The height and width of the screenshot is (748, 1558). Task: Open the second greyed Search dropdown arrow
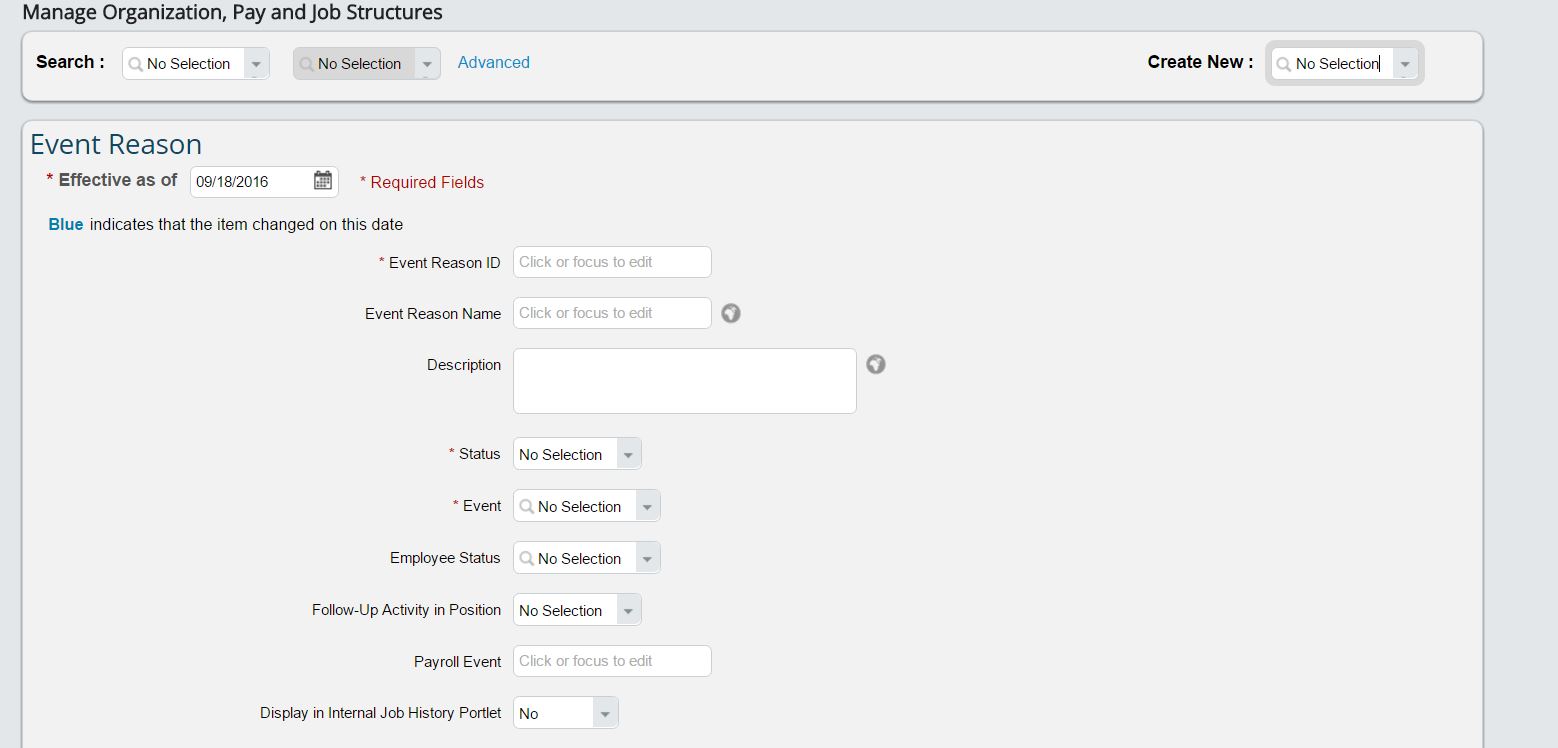pos(427,63)
